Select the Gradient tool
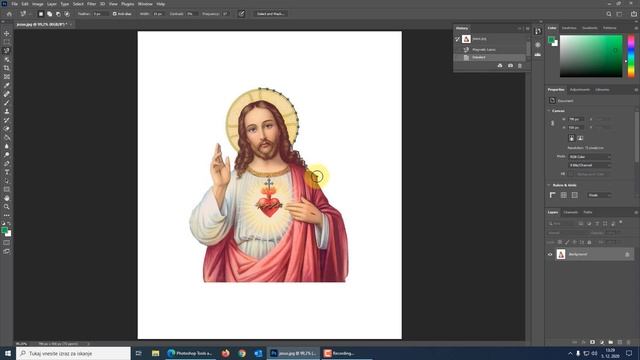This screenshot has width=640, height=360. [x=7, y=137]
